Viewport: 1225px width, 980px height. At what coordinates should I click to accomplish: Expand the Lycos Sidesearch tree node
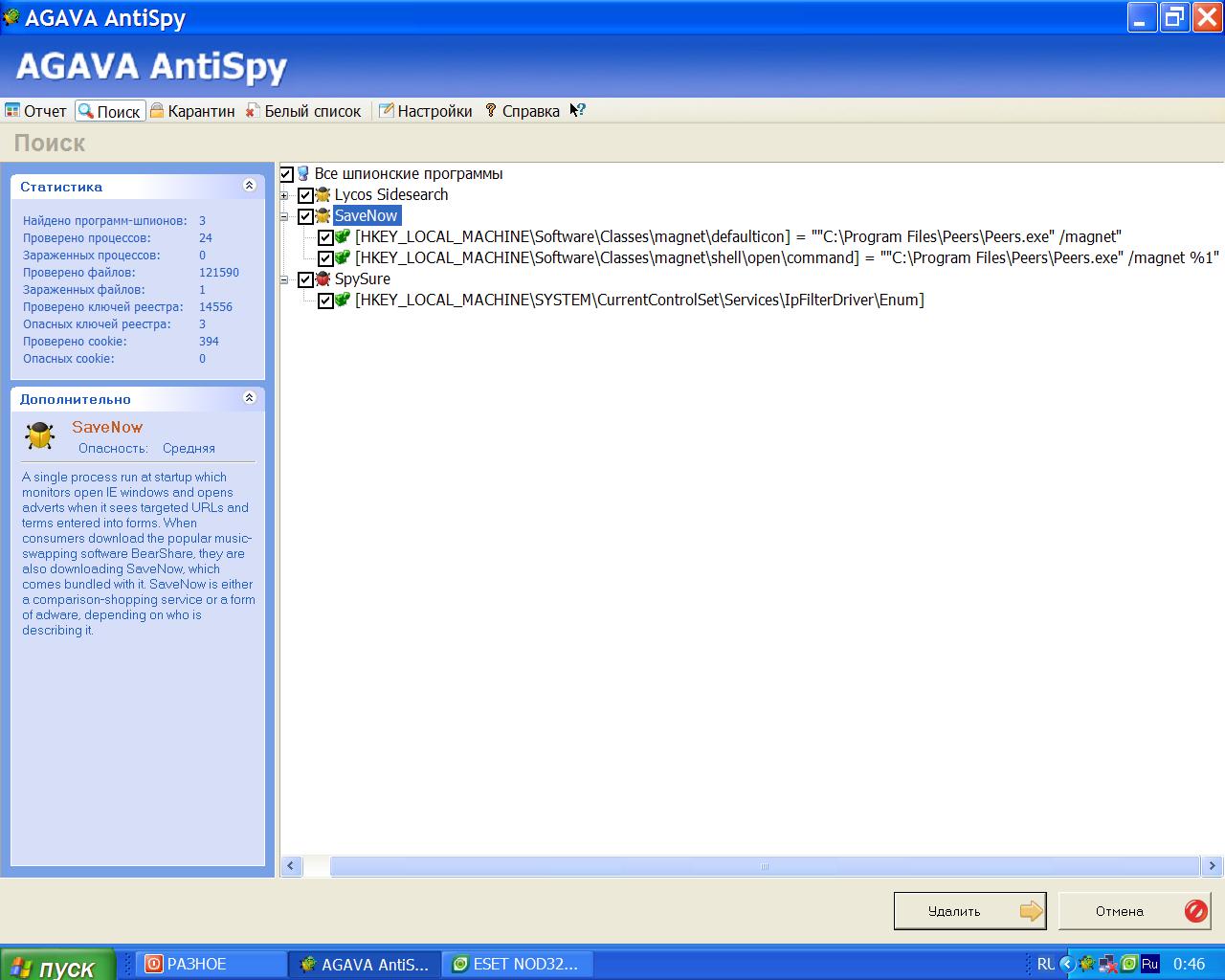tap(284, 195)
